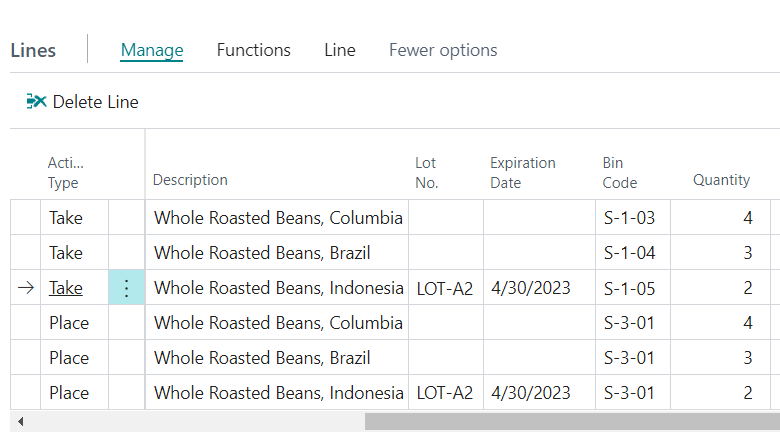
Task: Click the left scroll arrow of horizontal scrollbar
Action: (x=20, y=422)
